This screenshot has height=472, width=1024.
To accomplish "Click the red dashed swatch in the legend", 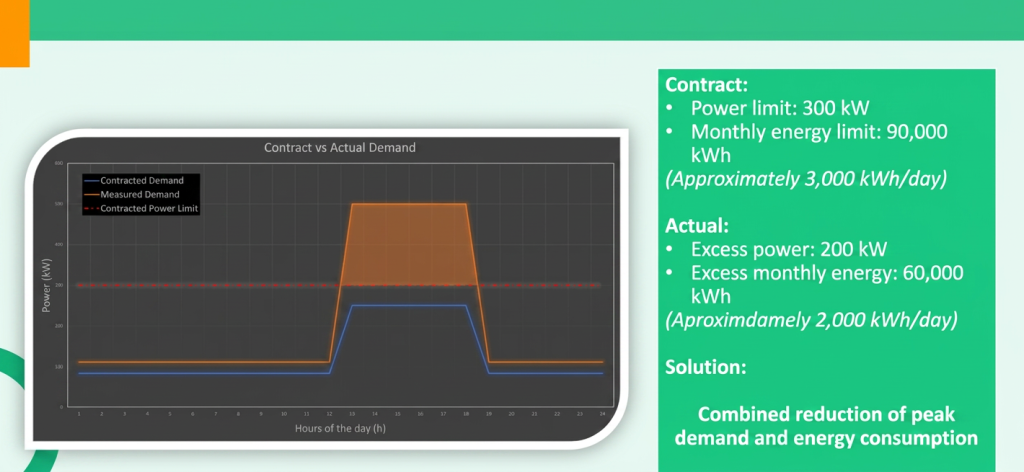I will coord(91,209).
